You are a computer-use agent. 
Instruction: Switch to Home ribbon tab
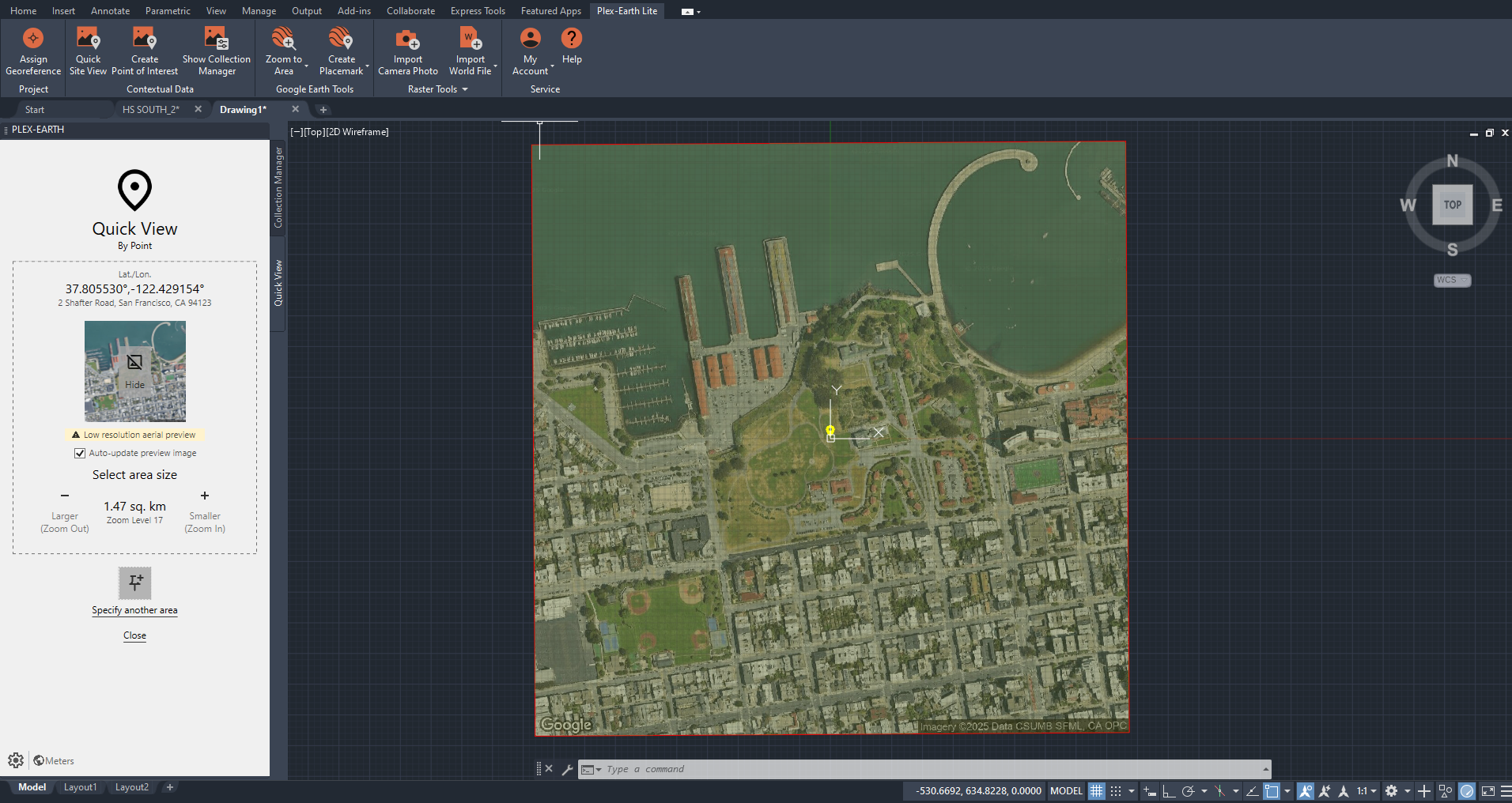click(23, 11)
